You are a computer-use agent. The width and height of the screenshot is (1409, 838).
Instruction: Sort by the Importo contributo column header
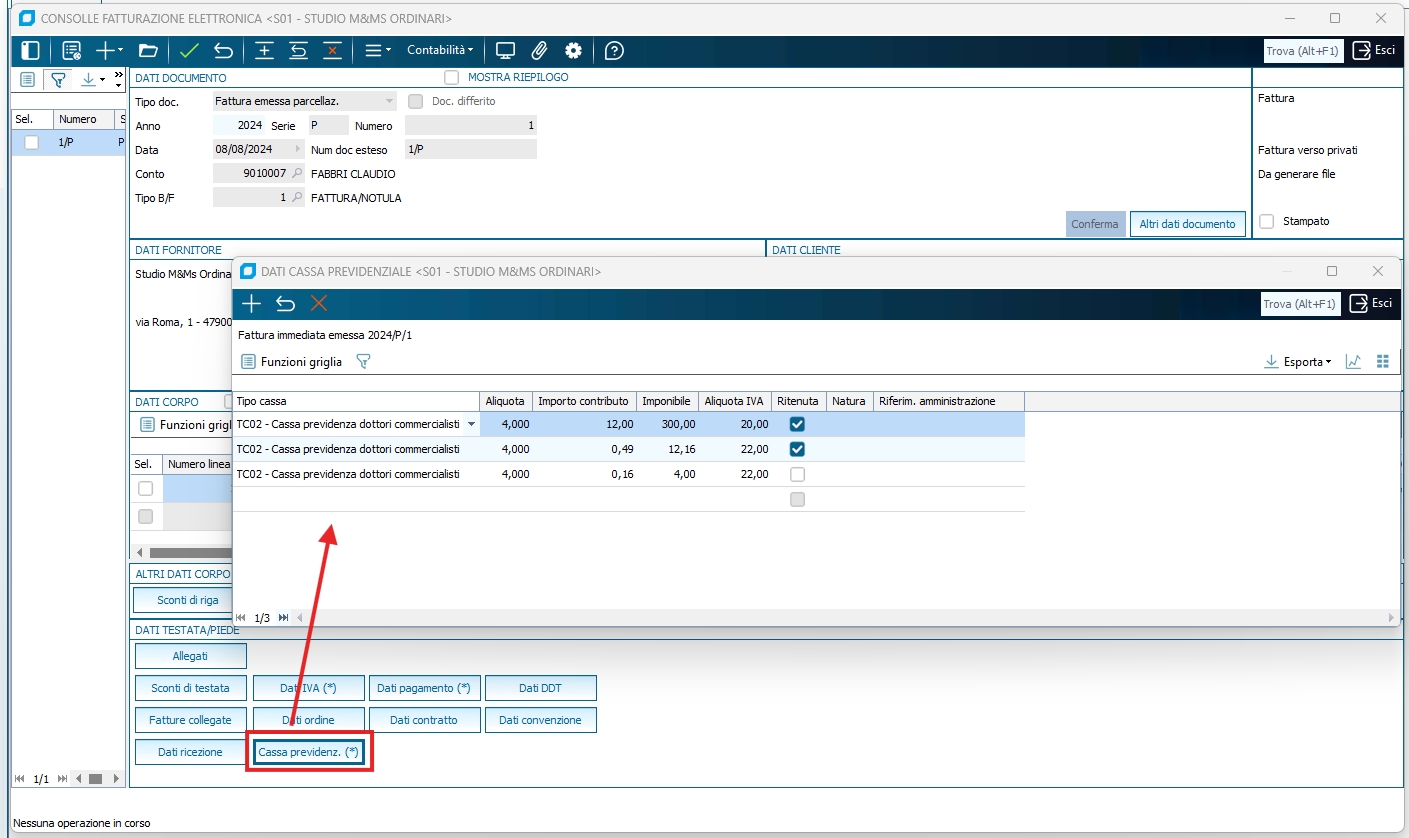point(584,401)
